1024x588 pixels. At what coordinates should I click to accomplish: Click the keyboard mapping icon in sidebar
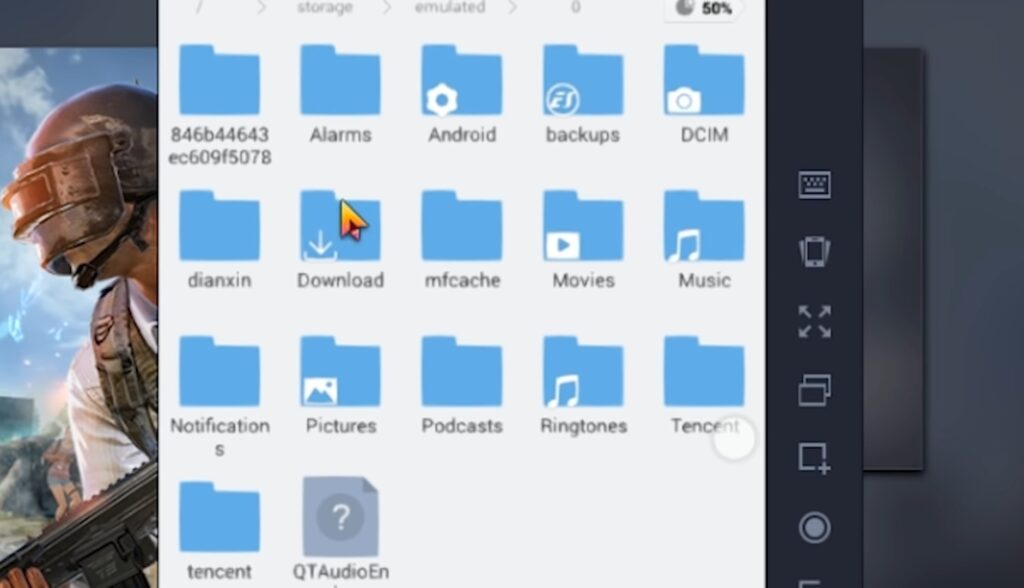pyautogui.click(x=814, y=185)
